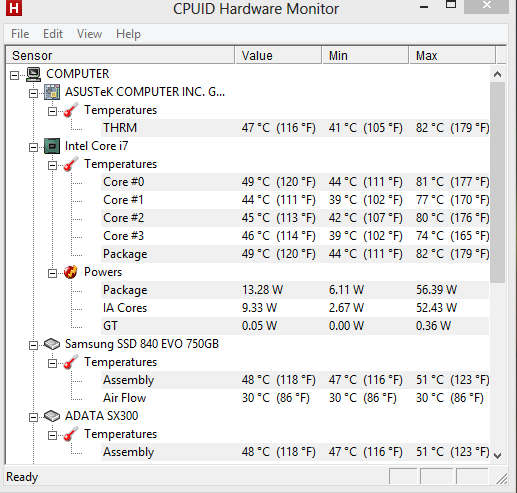The height and width of the screenshot is (493, 517).
Task: Select the THRM sensor row
Action: coord(295,128)
